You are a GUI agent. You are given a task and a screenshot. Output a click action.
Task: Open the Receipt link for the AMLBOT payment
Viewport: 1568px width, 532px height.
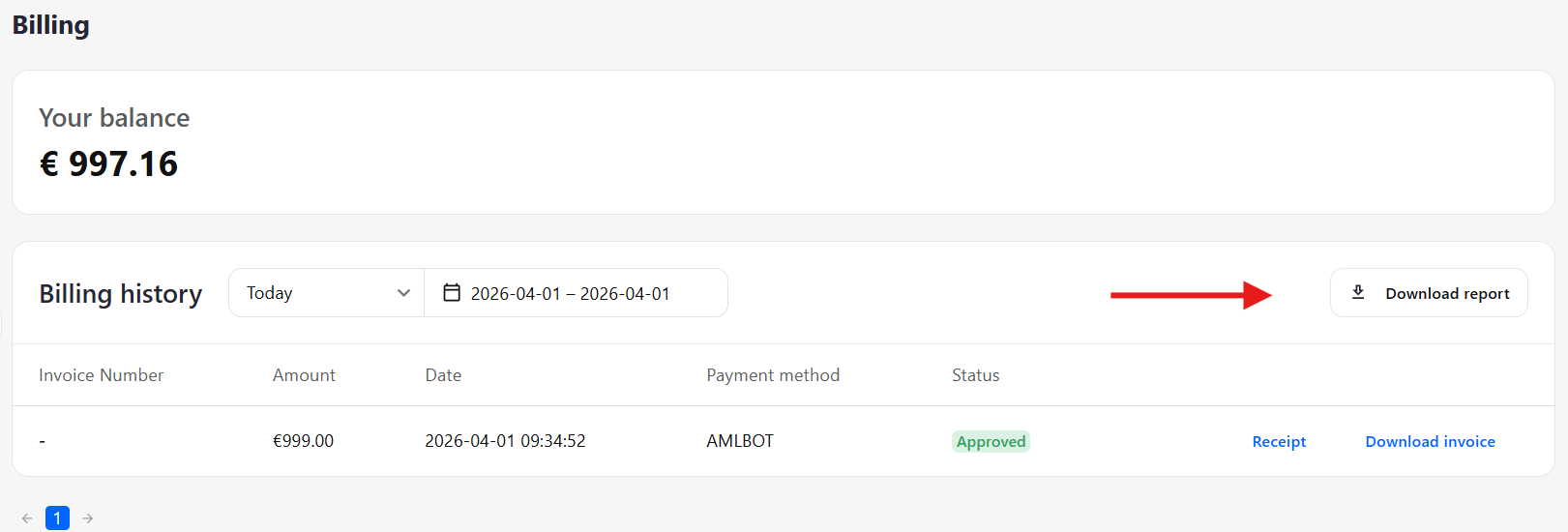(1279, 441)
